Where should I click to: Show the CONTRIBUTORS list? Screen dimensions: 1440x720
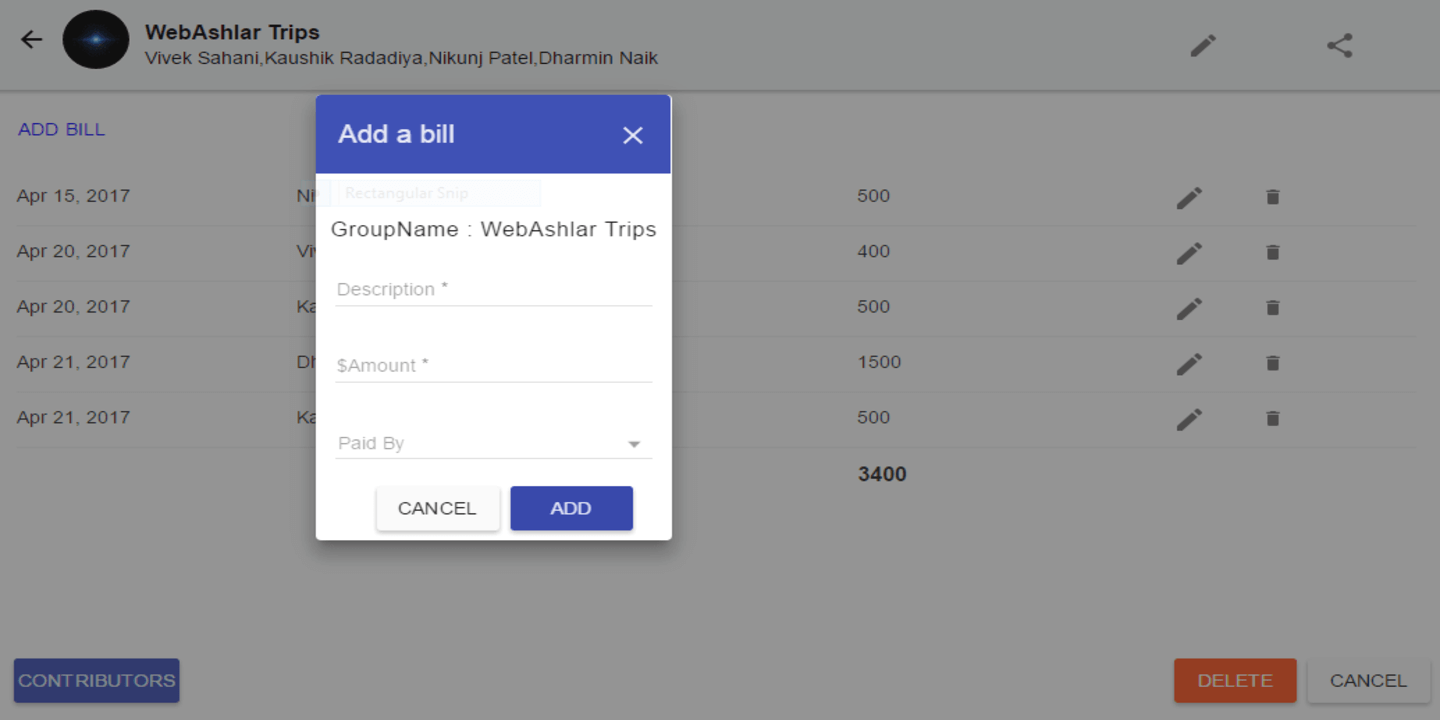[96, 680]
